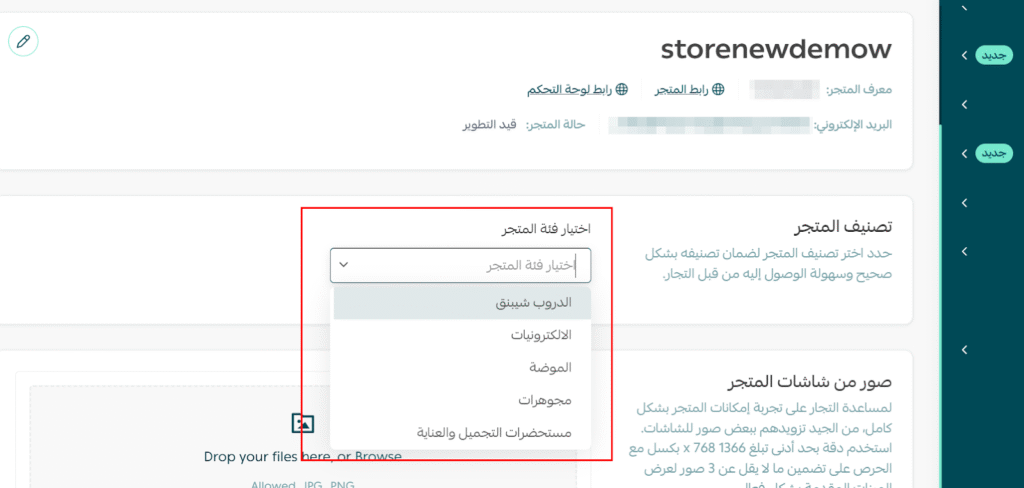Expand the bottommost sidebar chevron item
The height and width of the screenshot is (488, 1024).
coord(964,350)
